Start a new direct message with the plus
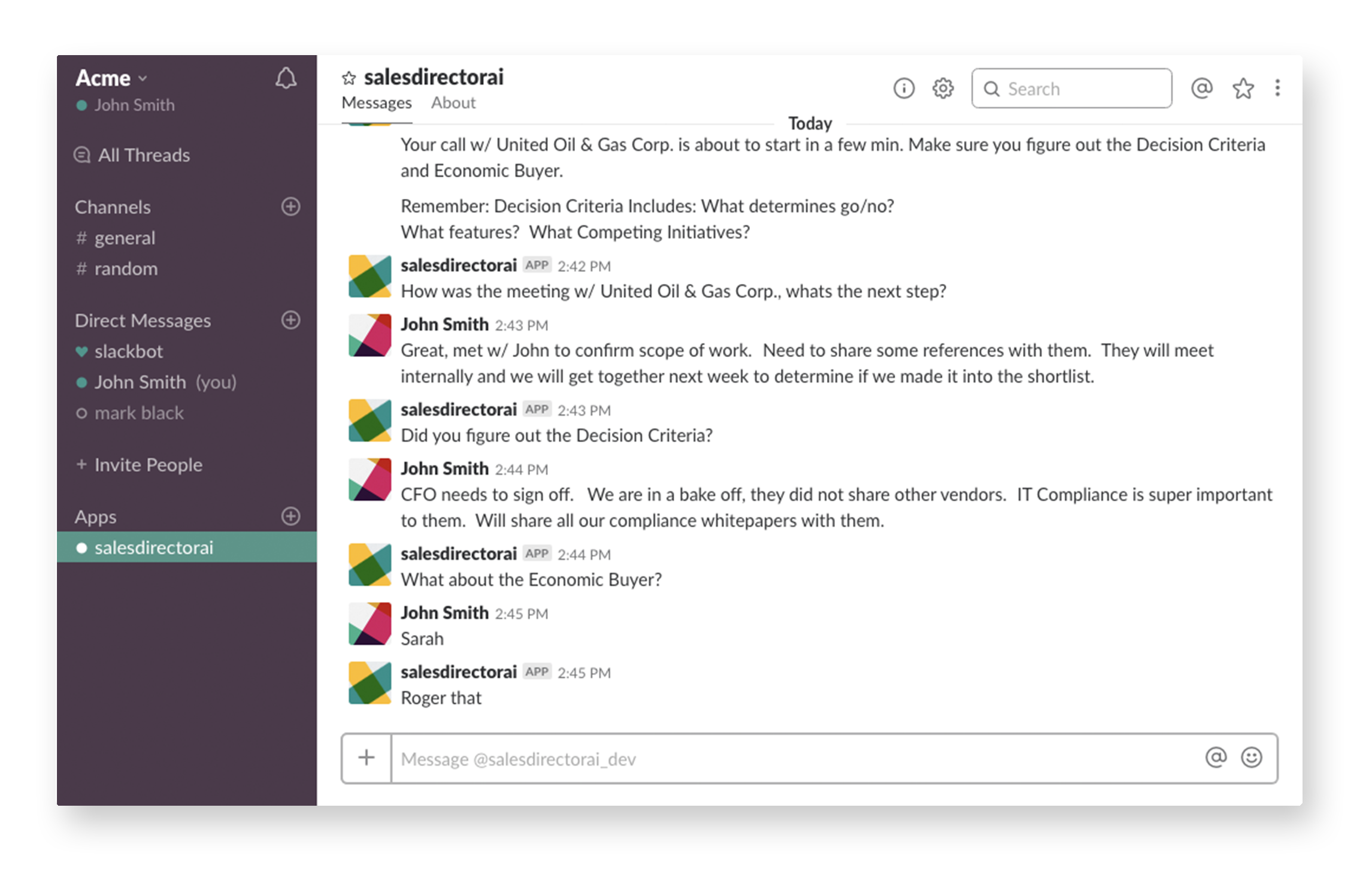The image size is (1372, 871). pyautogui.click(x=290, y=320)
